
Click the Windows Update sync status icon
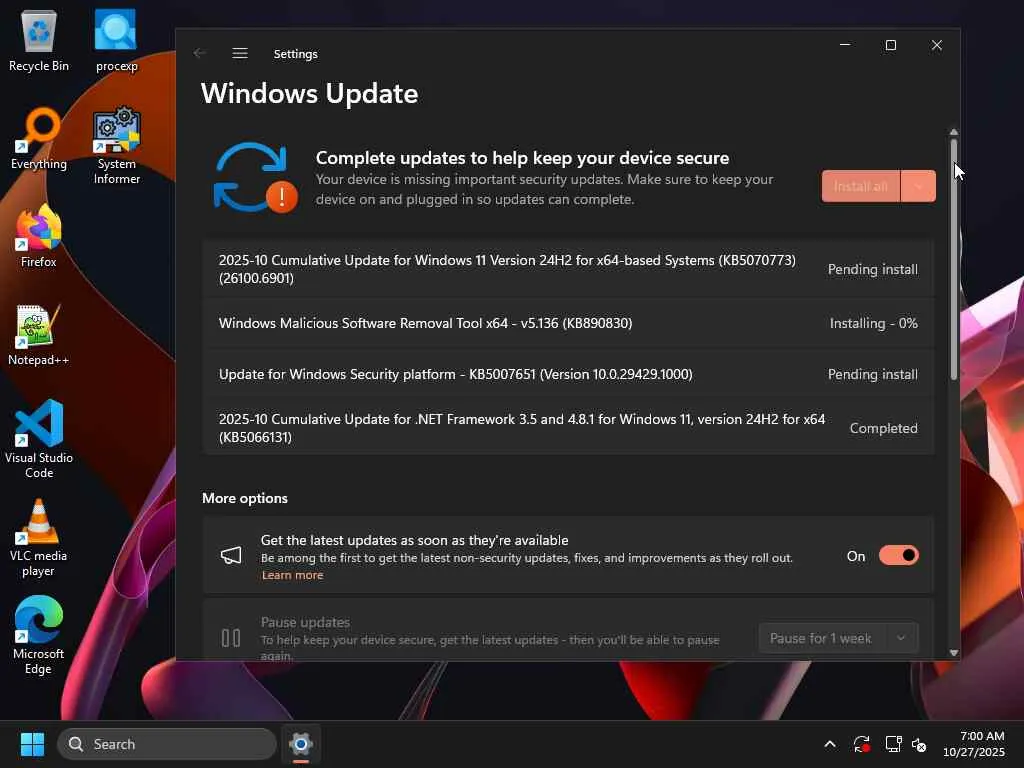[255, 178]
